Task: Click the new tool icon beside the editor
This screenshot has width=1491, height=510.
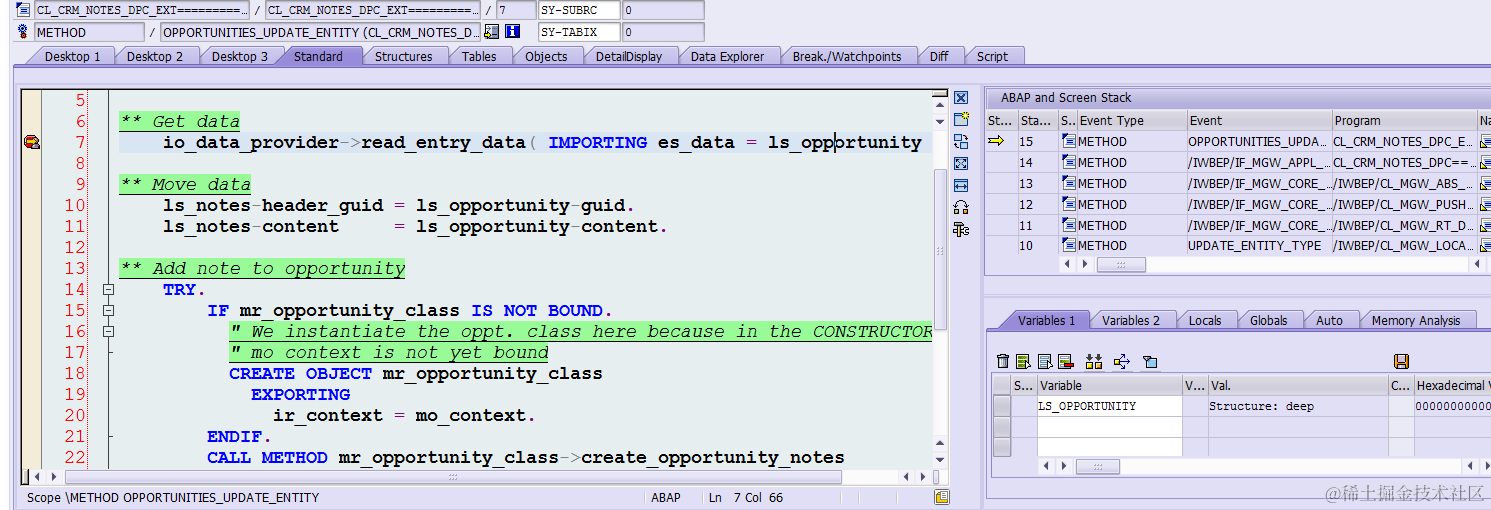Action: 961,119
